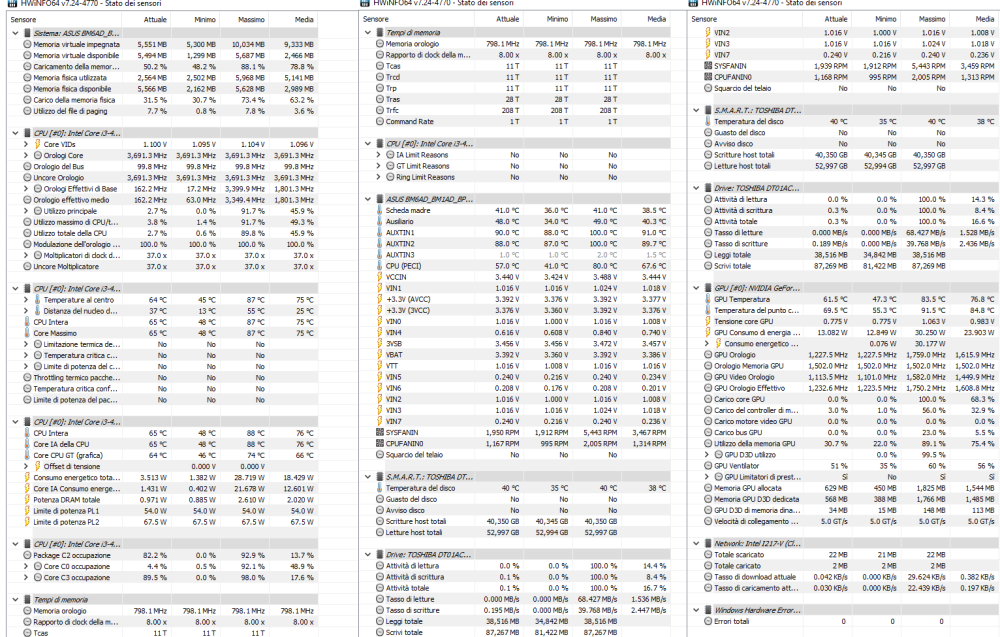Screen dimensions: 1000x637
Task: Expand the Utilizzo principale row
Action: [x=26, y=211]
